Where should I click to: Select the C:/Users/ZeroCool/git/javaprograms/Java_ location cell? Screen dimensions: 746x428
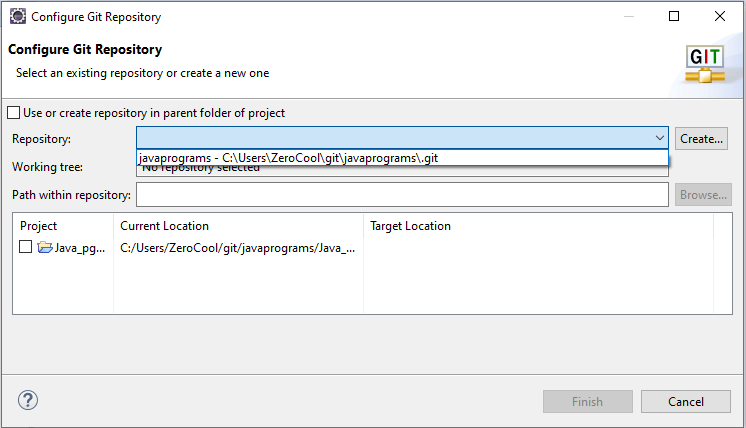[237, 248]
